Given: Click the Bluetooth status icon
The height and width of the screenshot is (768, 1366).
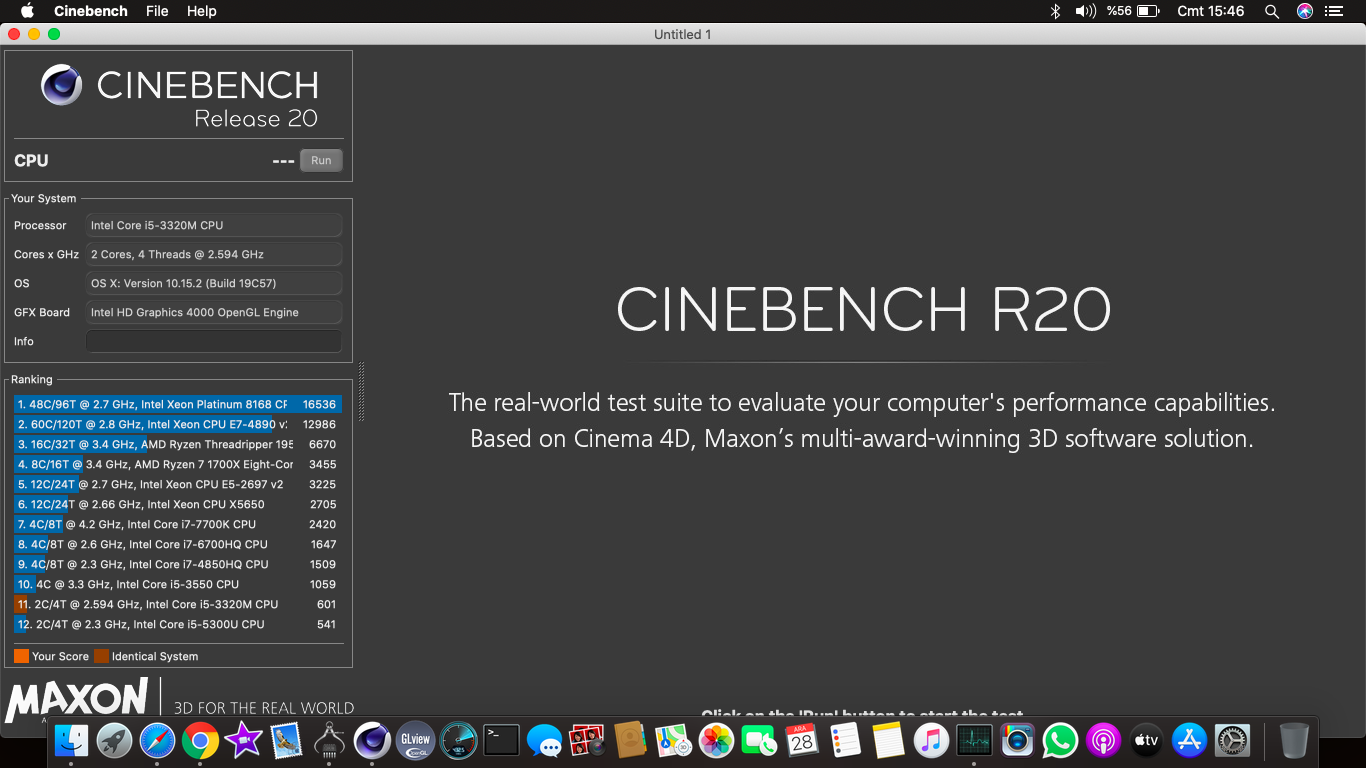Looking at the screenshot, I should point(1055,11).
